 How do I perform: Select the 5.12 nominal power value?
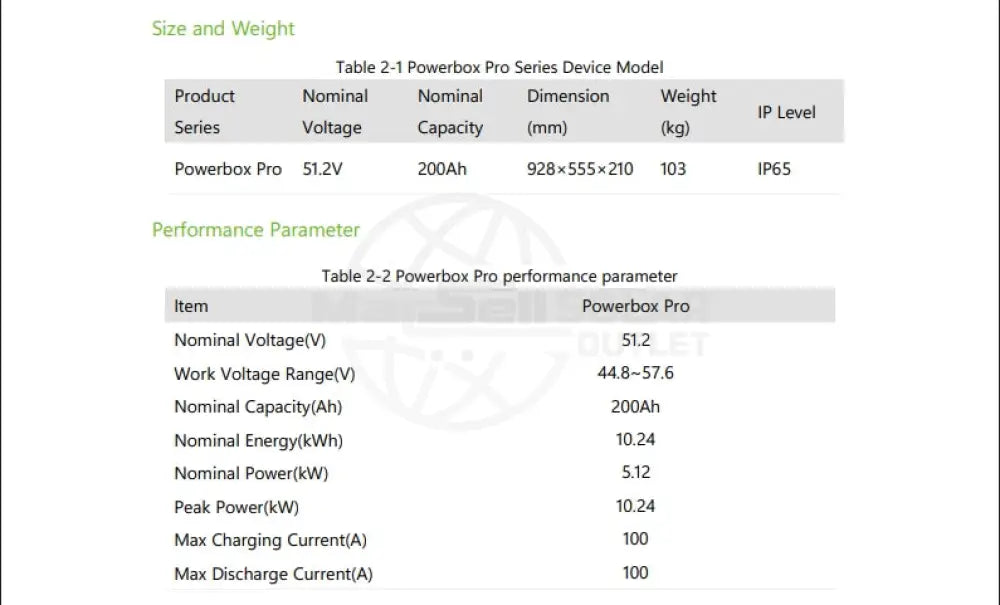[x=635, y=472]
